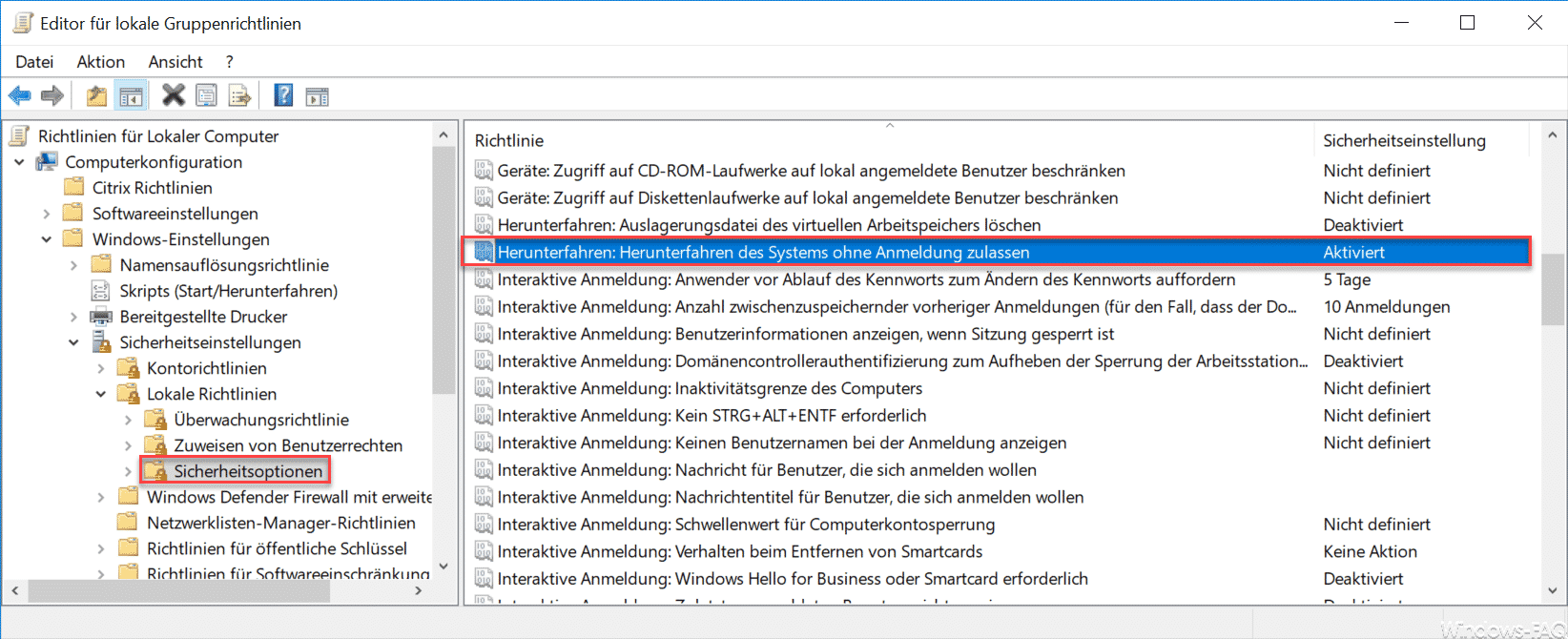Image resolution: width=1568 pixels, height=639 pixels.
Task: Collapse the Sicherheitseinstellungen node
Action: 73,342
